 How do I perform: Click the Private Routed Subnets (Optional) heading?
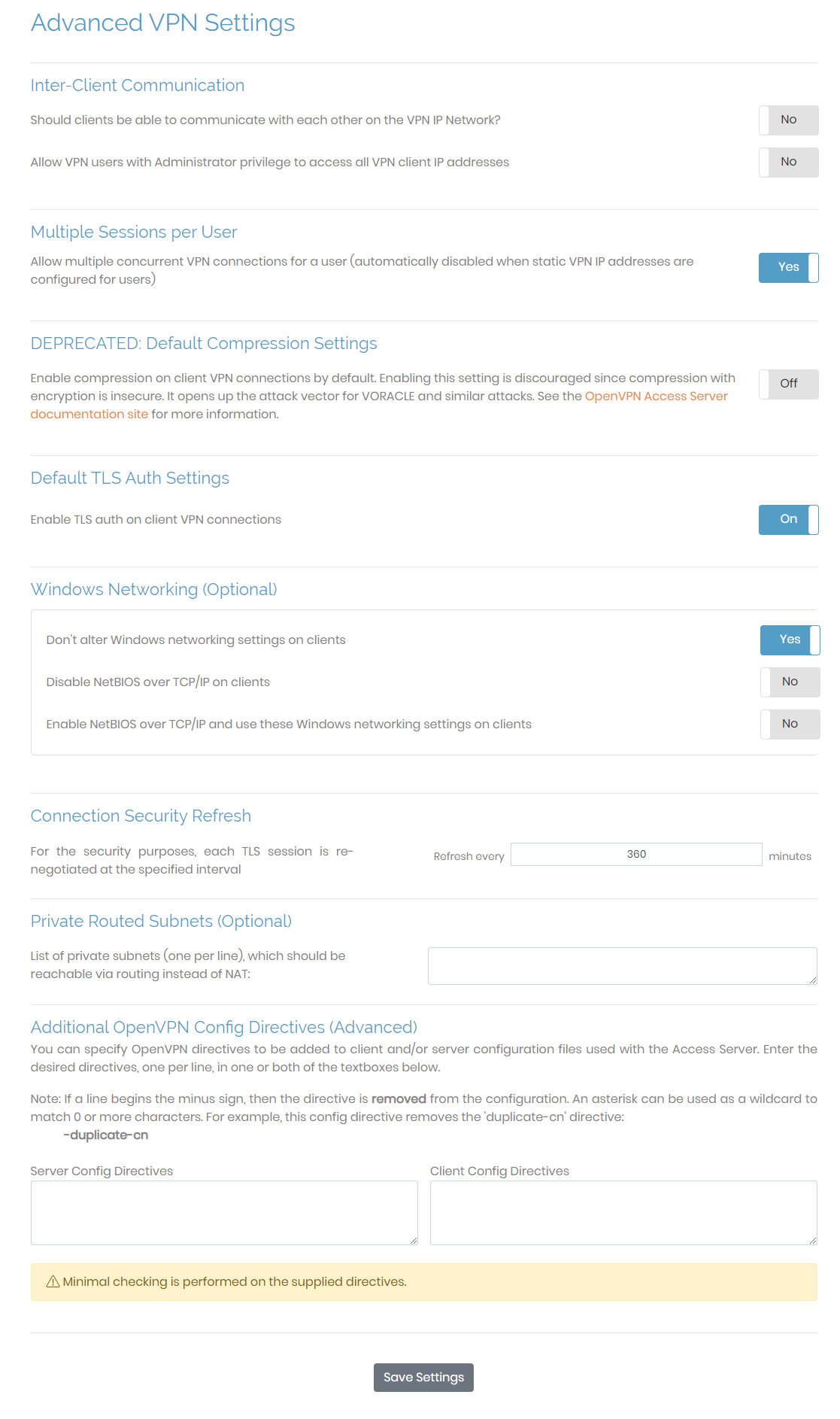tap(161, 922)
